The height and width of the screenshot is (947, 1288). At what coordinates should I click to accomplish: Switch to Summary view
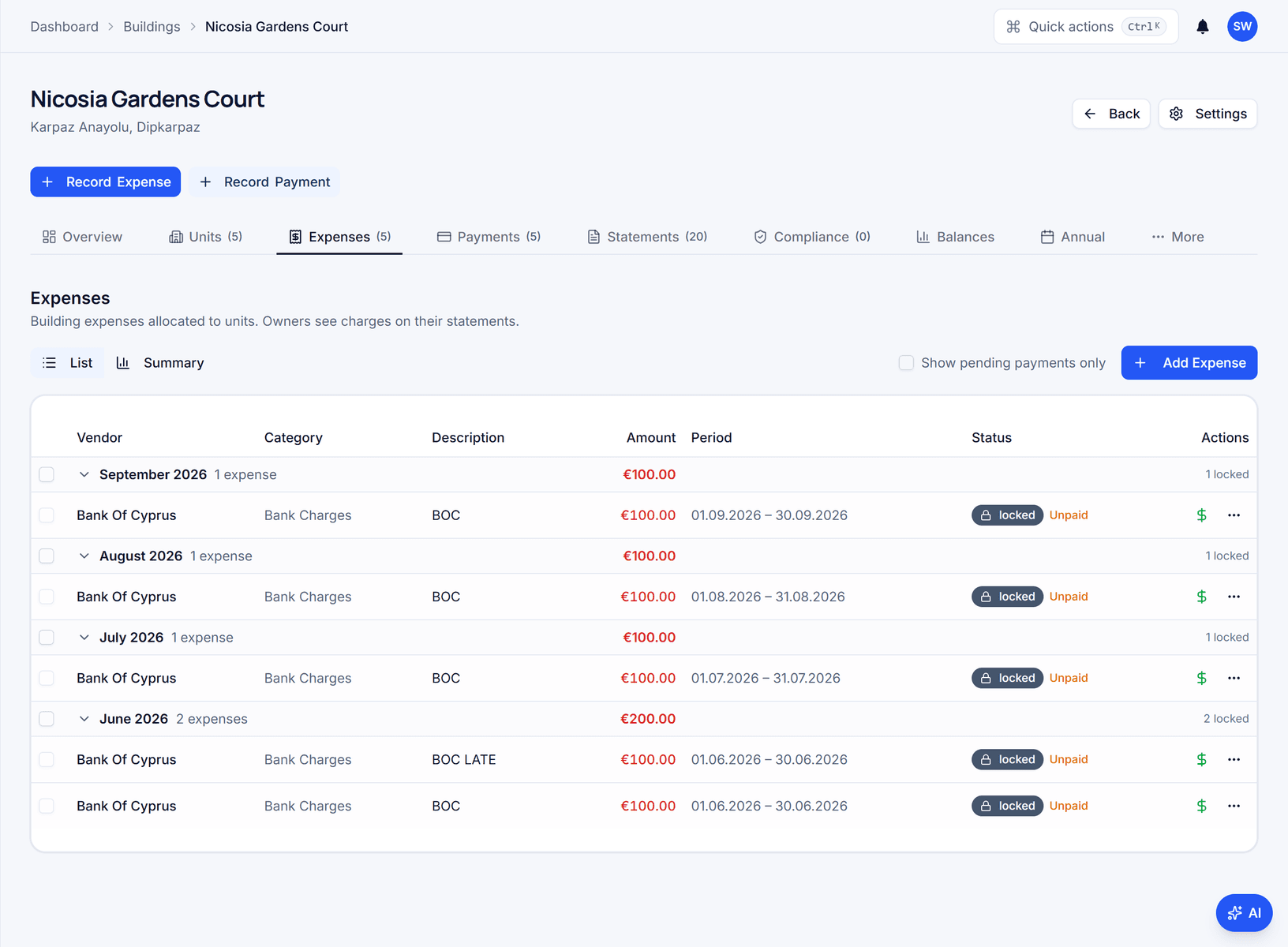pyautogui.click(x=159, y=363)
